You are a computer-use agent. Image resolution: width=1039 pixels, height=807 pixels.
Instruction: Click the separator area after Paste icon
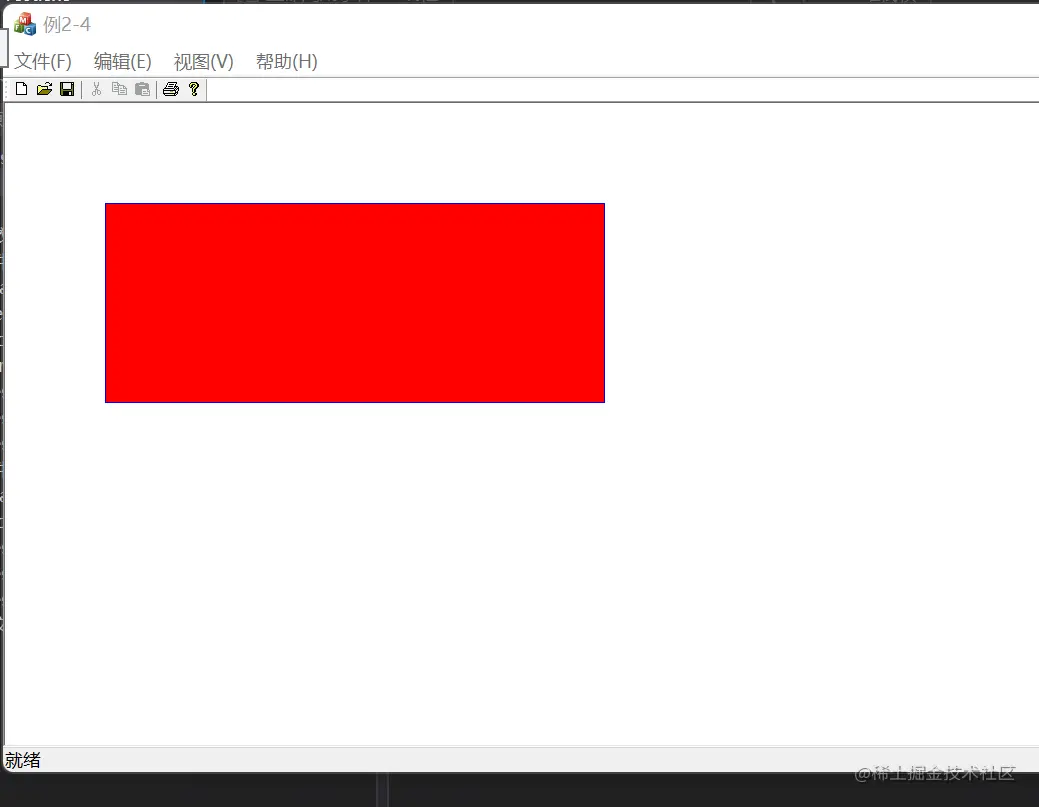[156, 89]
